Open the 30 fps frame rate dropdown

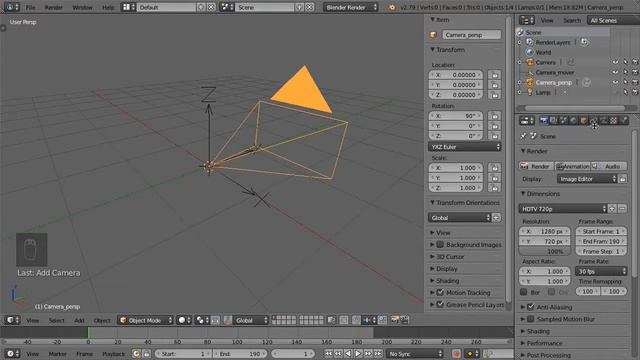pyautogui.click(x=601, y=271)
